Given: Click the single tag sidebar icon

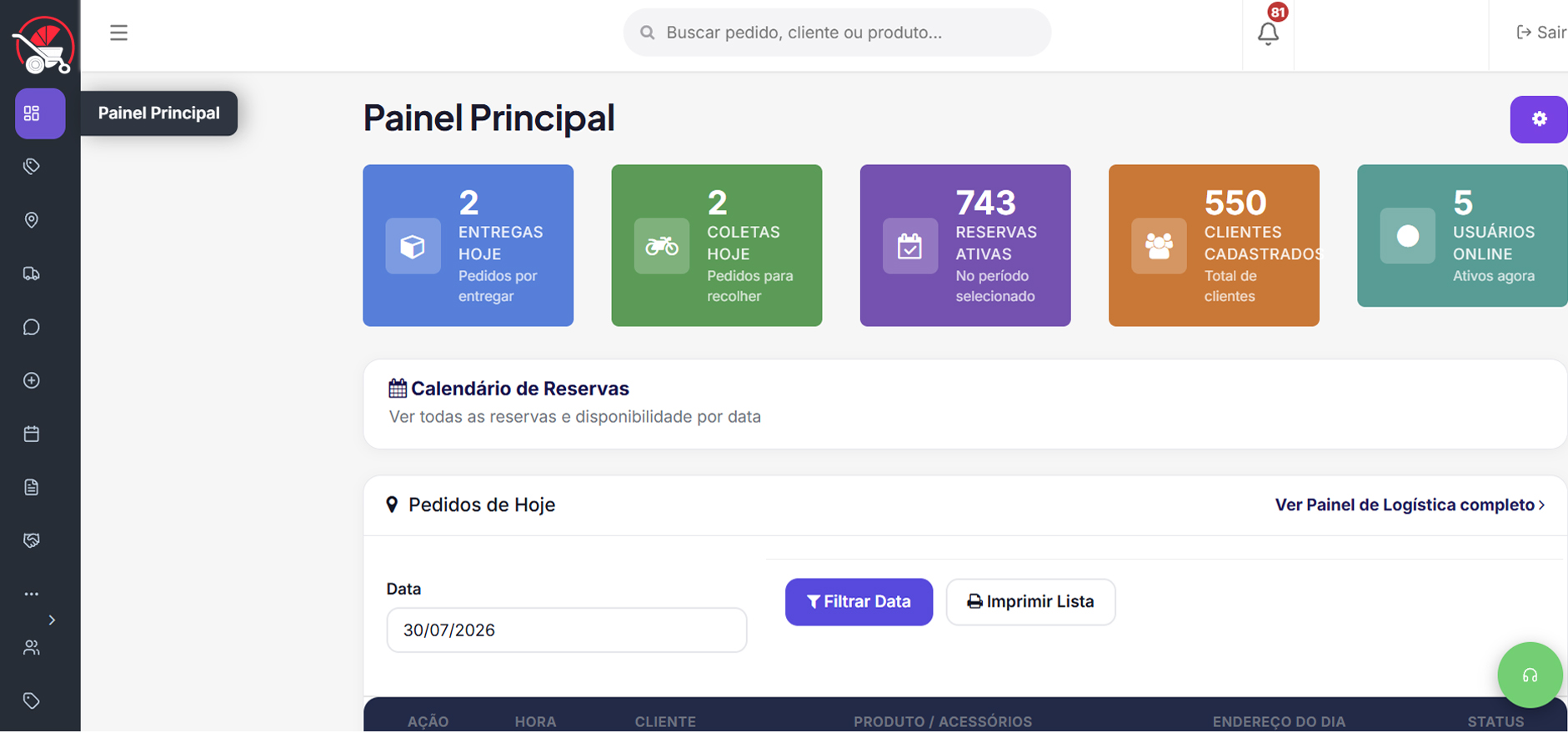Looking at the screenshot, I should 32,700.
